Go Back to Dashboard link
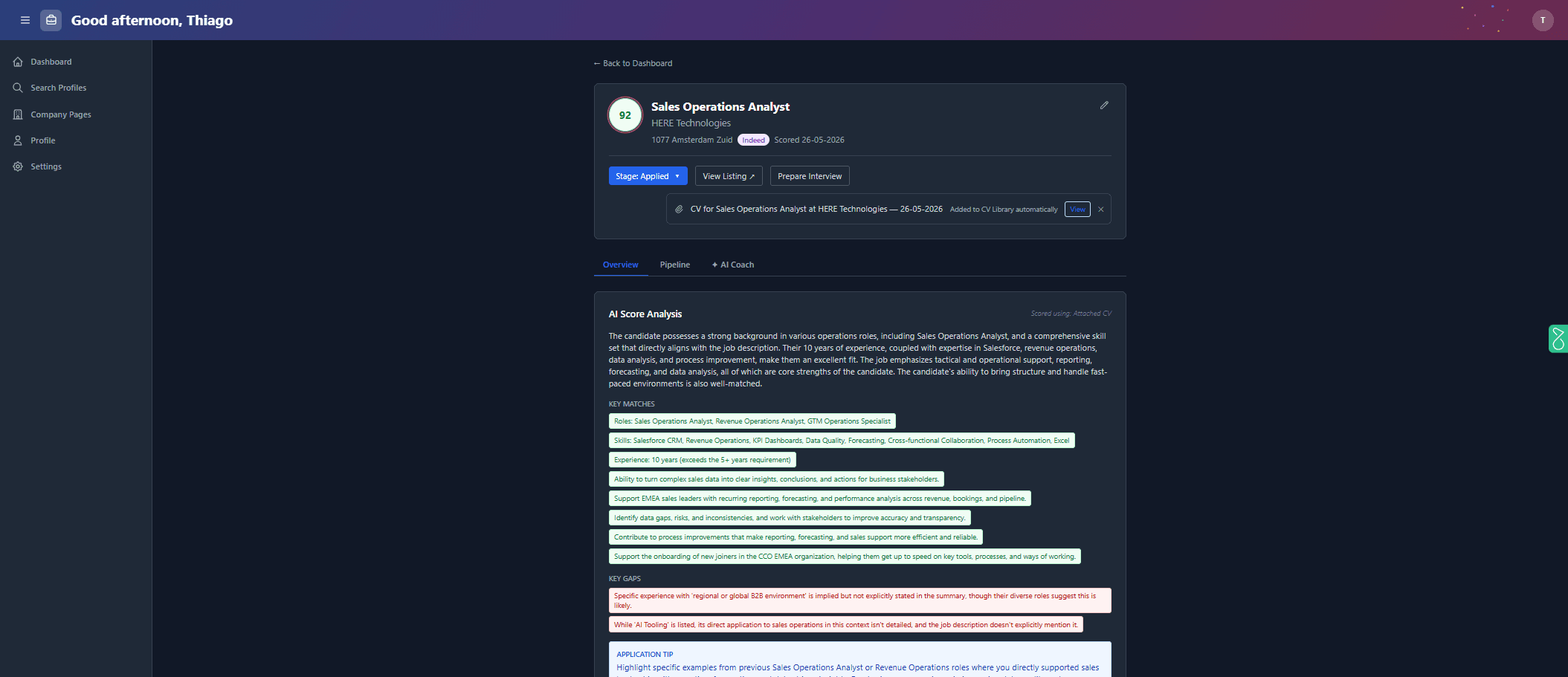The height and width of the screenshot is (677, 1568). (633, 63)
